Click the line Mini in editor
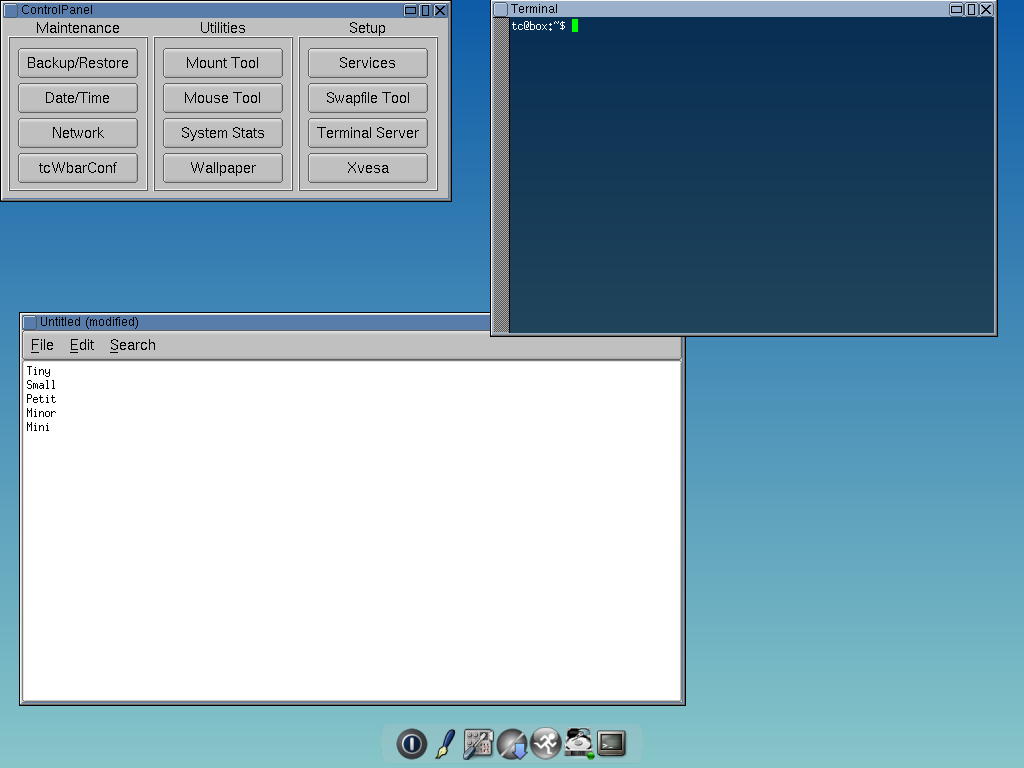The image size is (1024, 768). coord(38,427)
